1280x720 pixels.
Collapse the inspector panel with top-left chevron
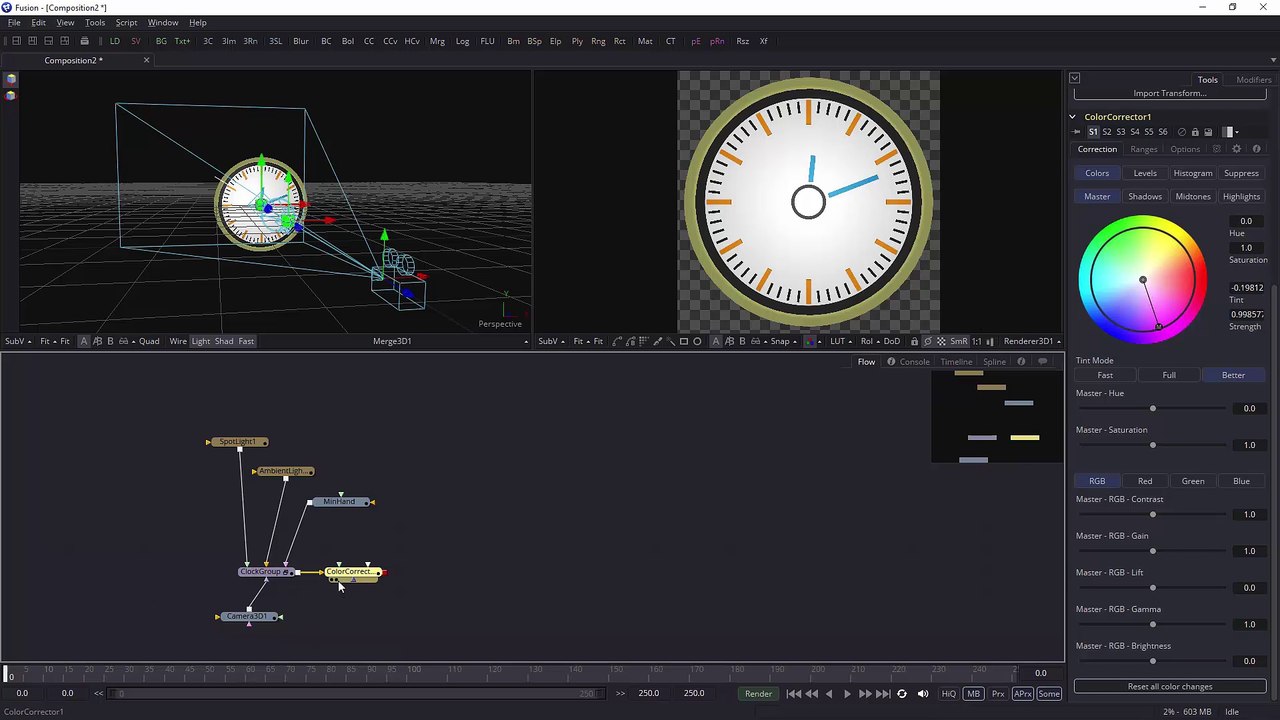pyautogui.click(x=1074, y=78)
